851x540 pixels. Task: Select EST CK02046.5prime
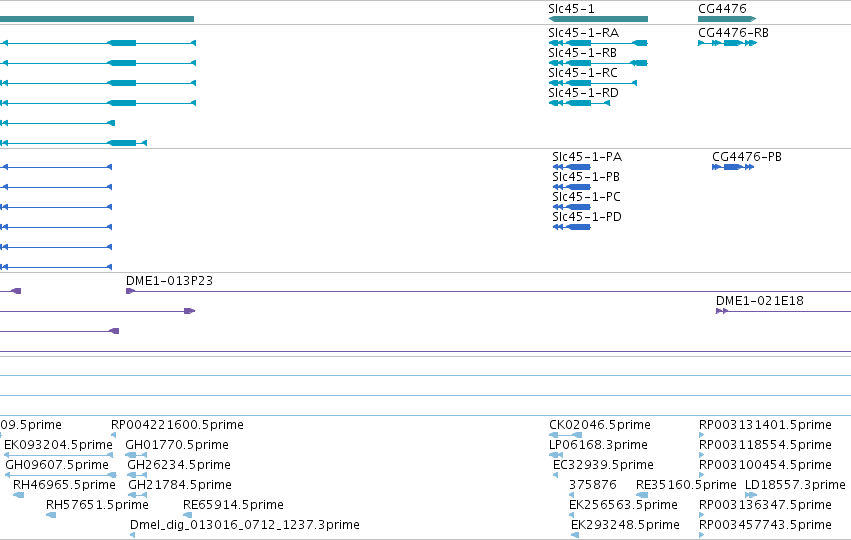tap(600, 425)
